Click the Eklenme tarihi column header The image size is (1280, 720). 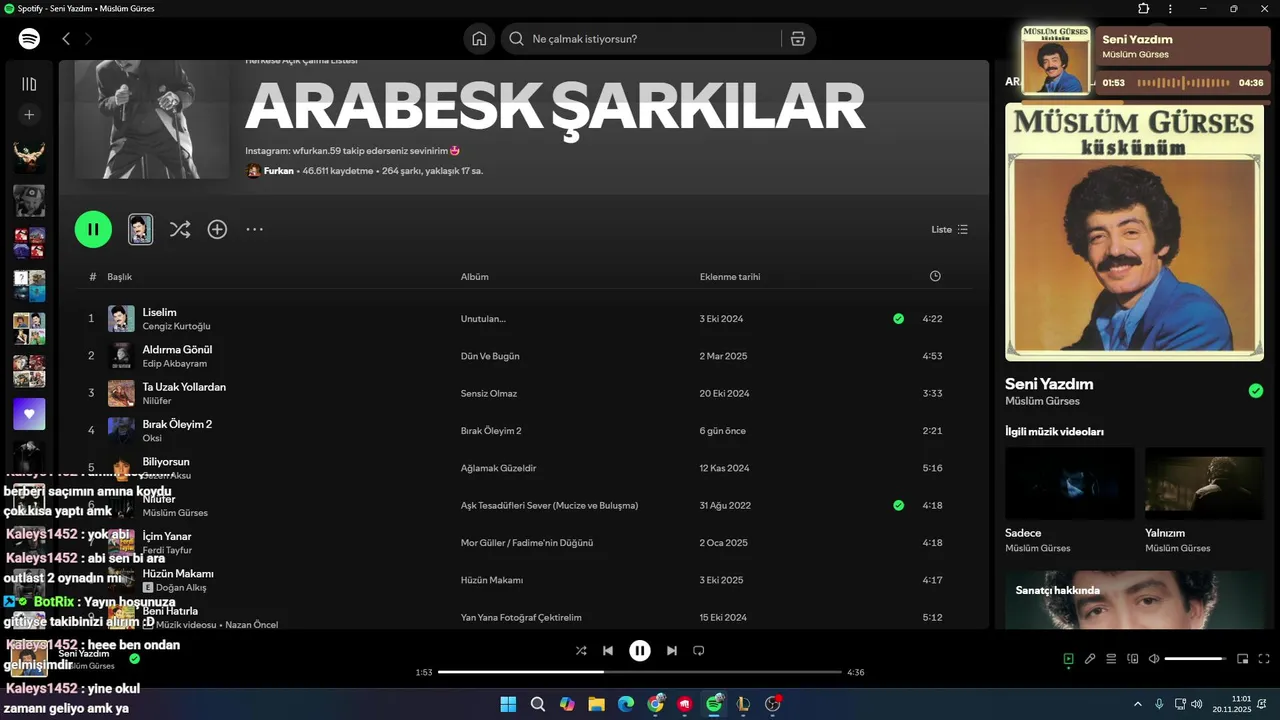[730, 277]
